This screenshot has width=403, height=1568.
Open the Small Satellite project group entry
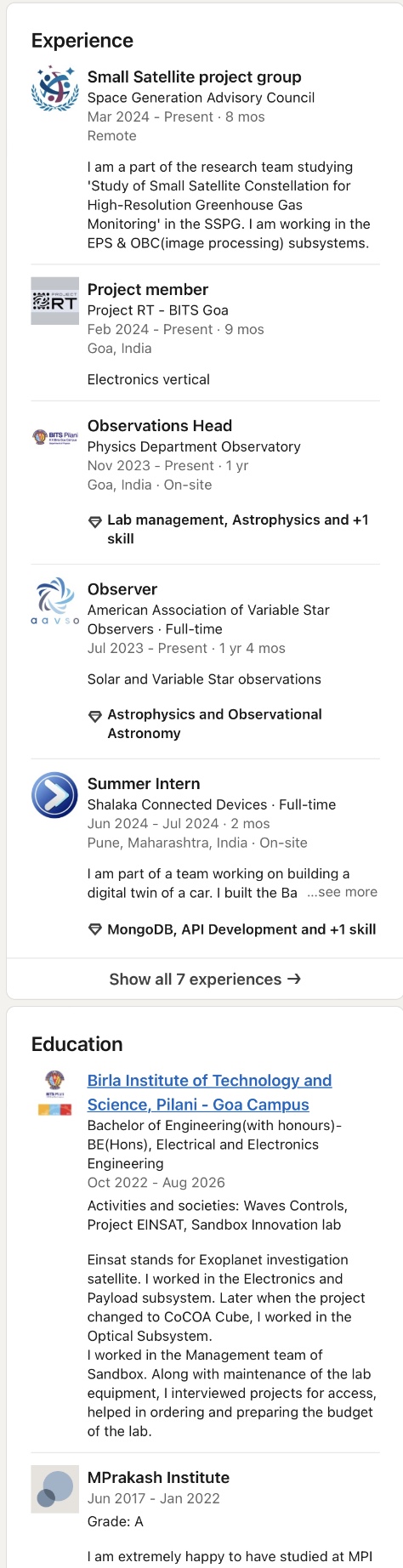click(x=195, y=77)
